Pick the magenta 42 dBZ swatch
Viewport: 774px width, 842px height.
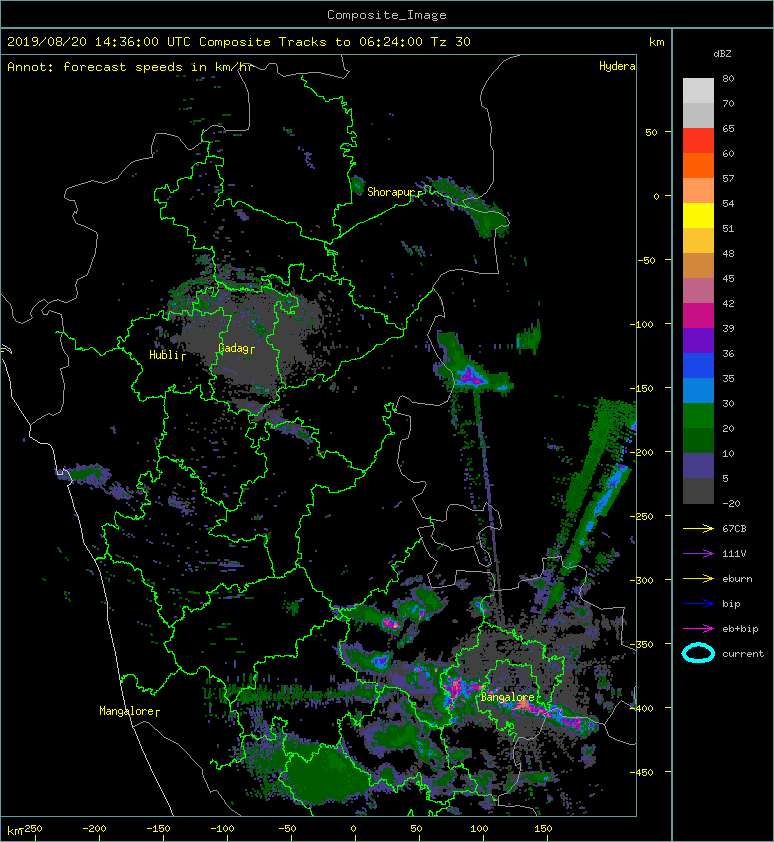[698, 316]
